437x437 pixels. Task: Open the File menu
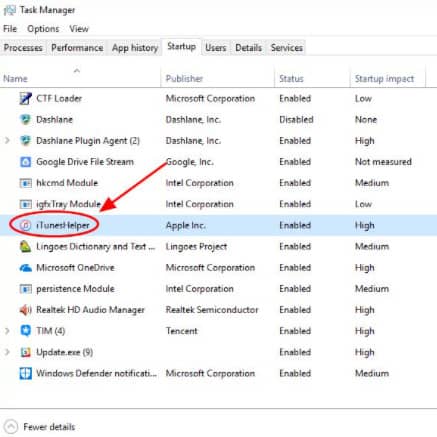pos(10,29)
